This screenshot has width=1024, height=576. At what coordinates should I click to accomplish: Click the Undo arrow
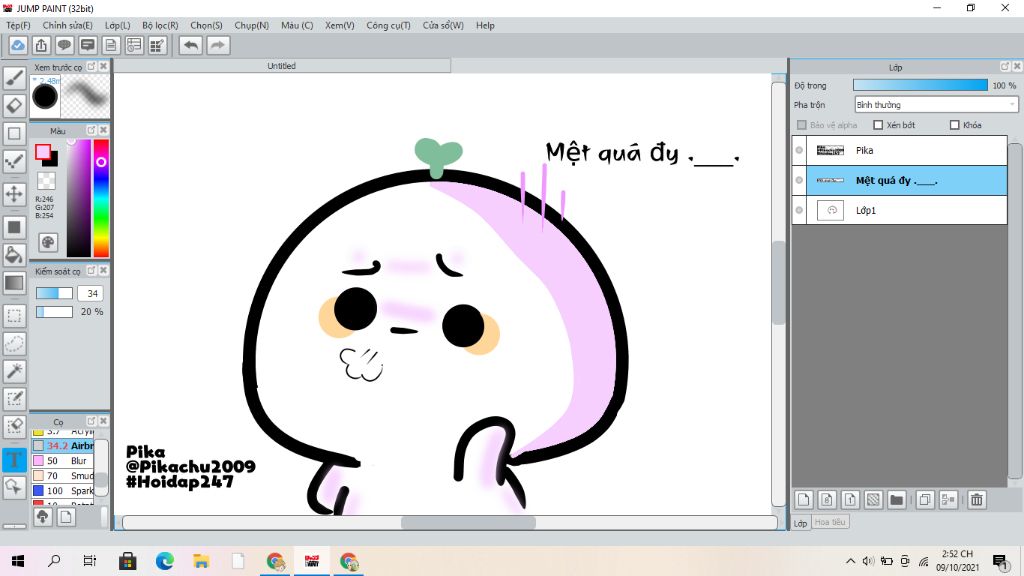(191, 45)
